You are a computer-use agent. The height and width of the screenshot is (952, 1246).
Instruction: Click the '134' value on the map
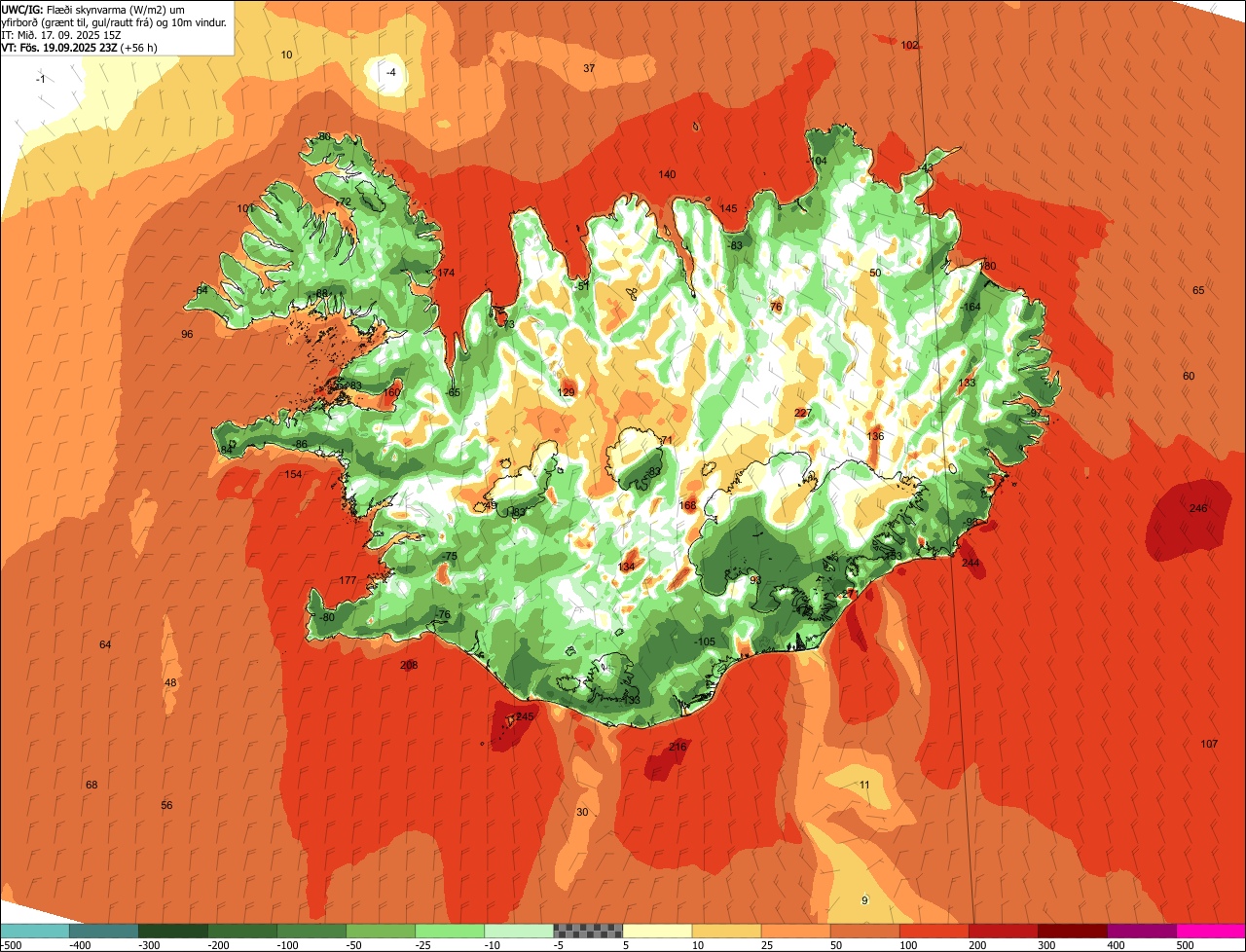(627, 567)
